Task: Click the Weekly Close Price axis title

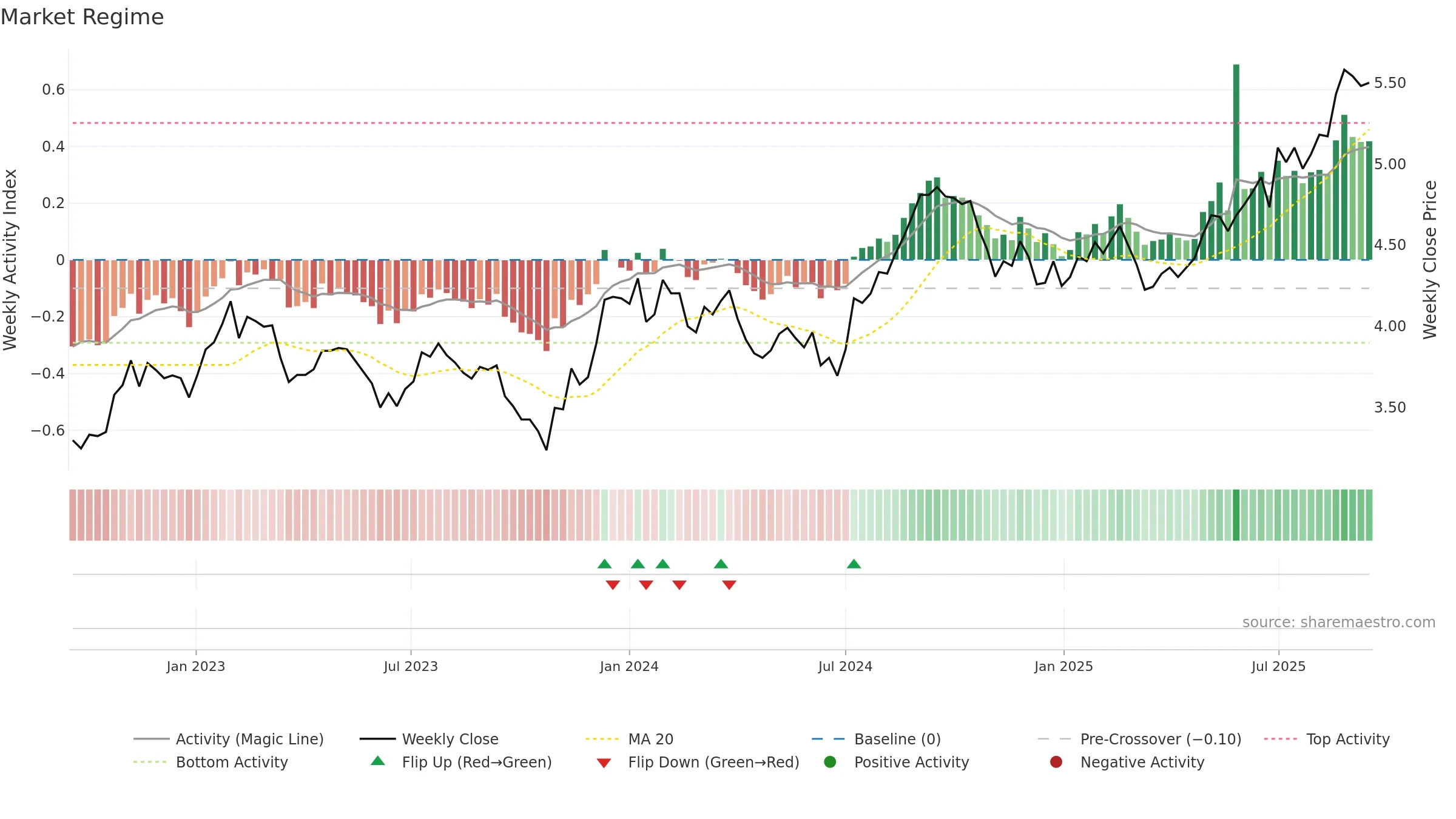Action: 1430,260
